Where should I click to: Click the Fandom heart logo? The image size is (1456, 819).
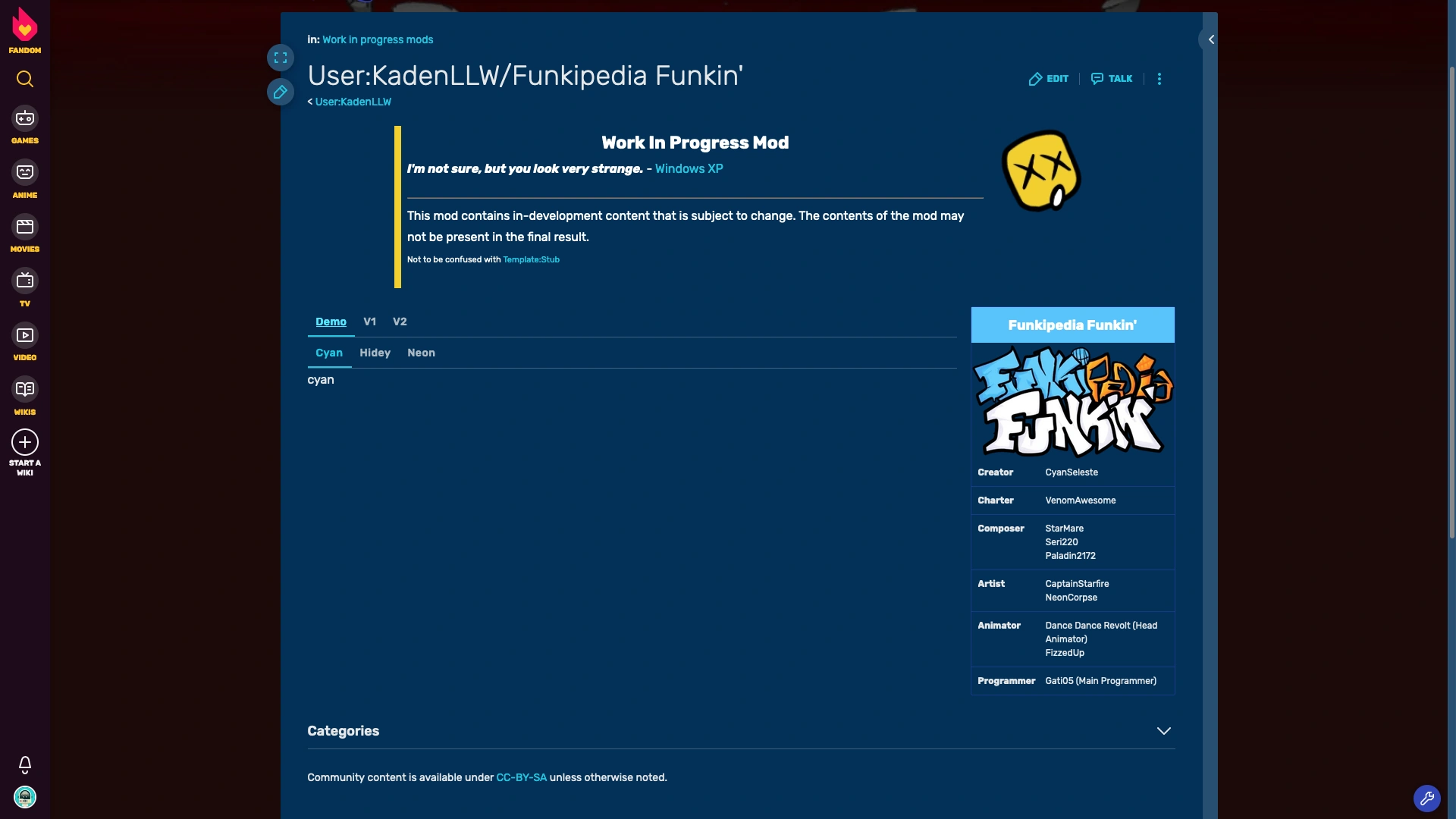point(25,25)
